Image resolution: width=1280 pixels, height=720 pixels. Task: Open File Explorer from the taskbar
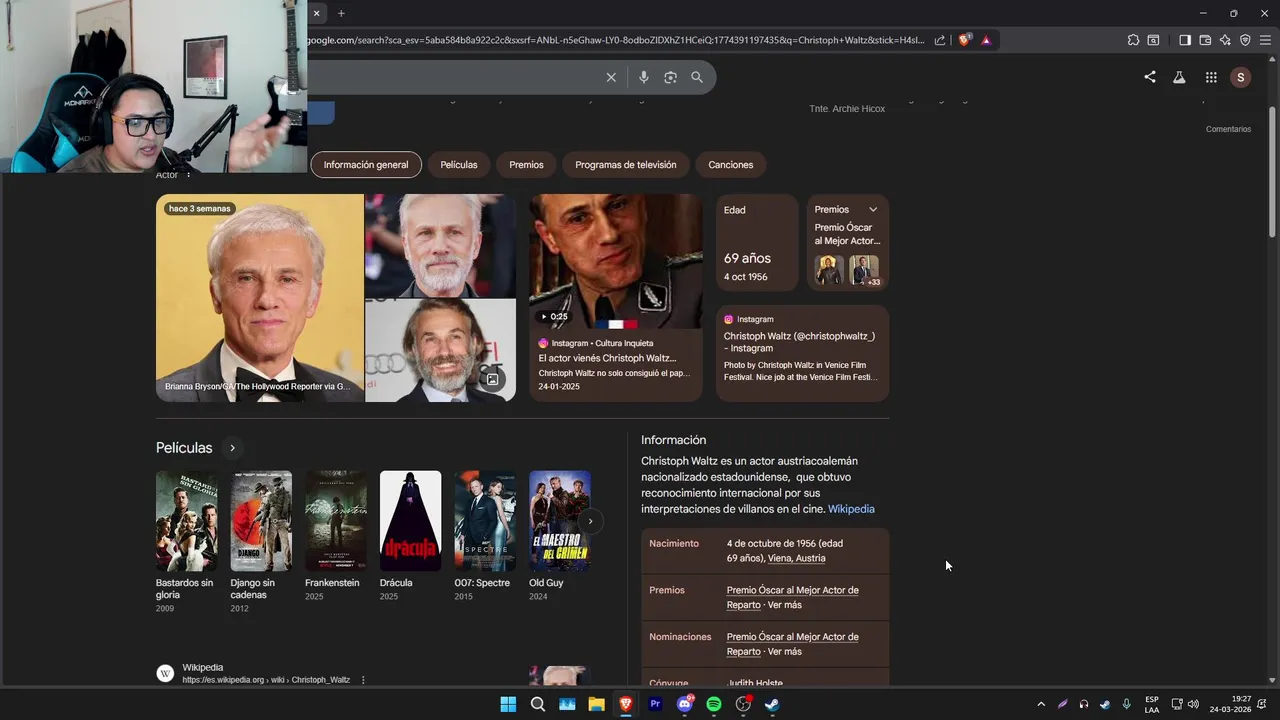point(596,704)
